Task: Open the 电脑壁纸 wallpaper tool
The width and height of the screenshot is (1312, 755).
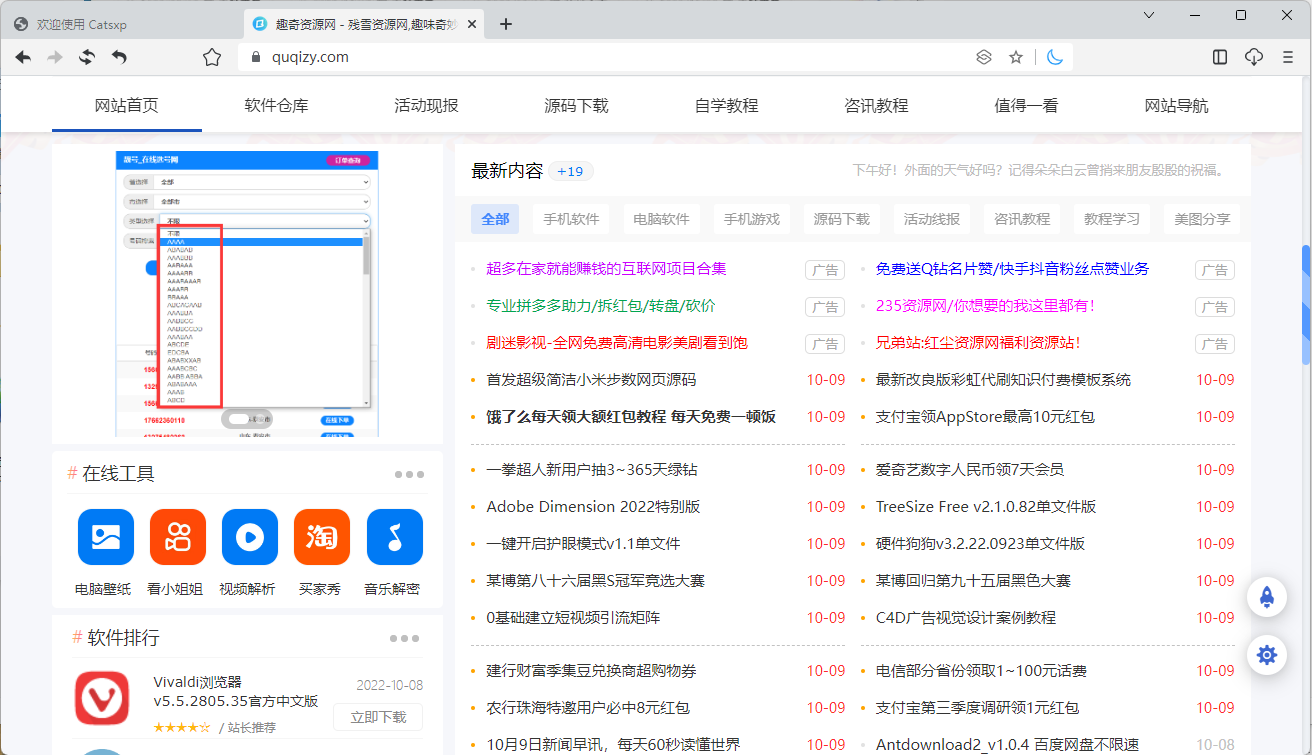Action: (x=105, y=537)
